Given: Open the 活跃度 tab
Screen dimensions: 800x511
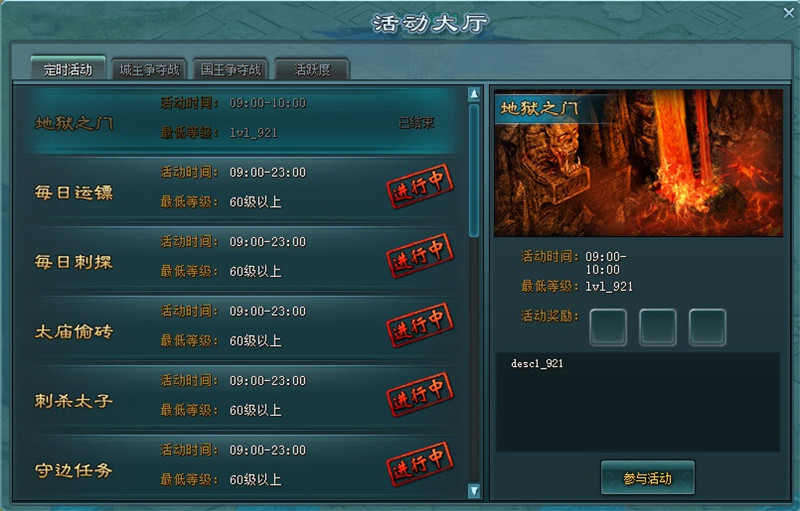Looking at the screenshot, I should (x=312, y=69).
